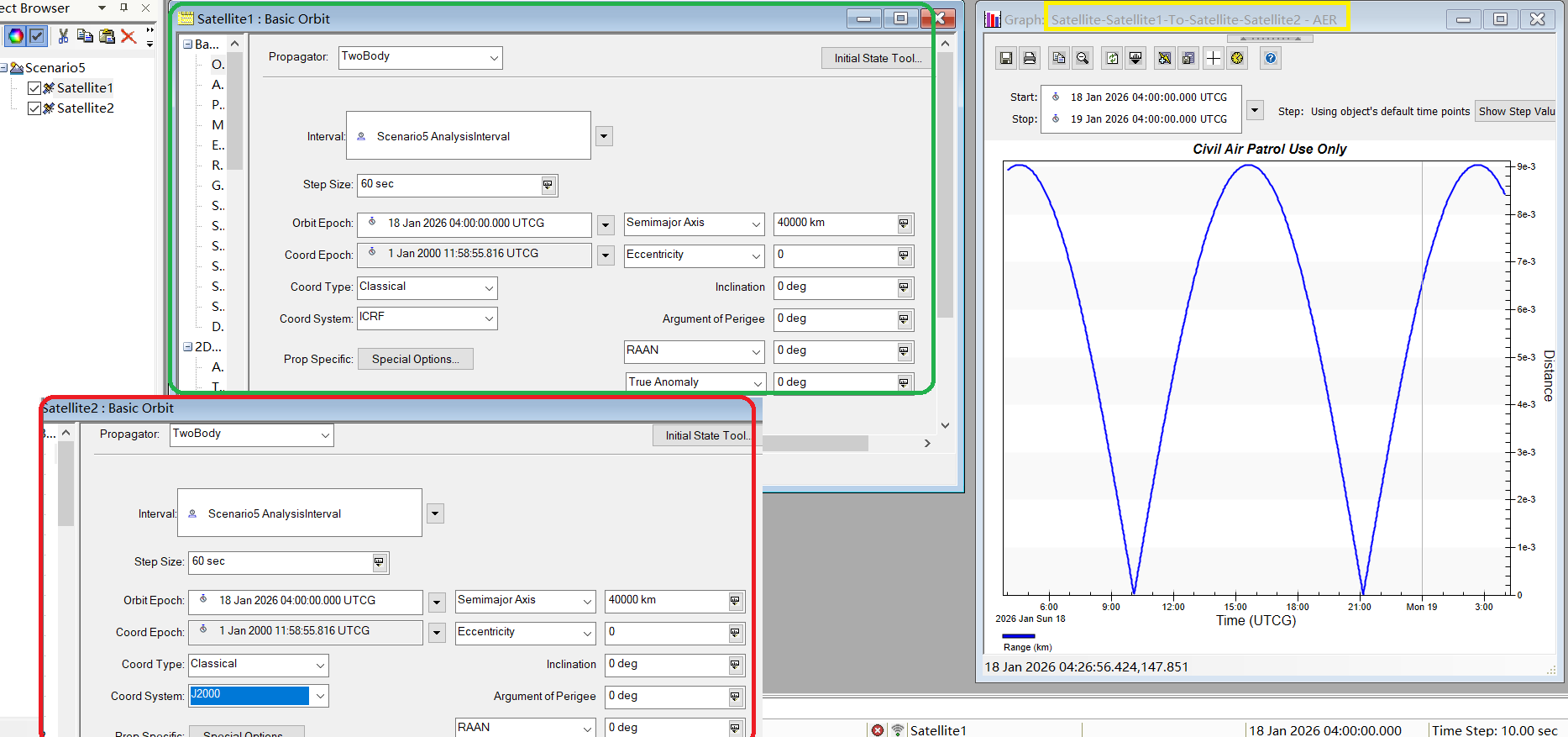Cut the selected object with the scissors icon

tap(63, 36)
